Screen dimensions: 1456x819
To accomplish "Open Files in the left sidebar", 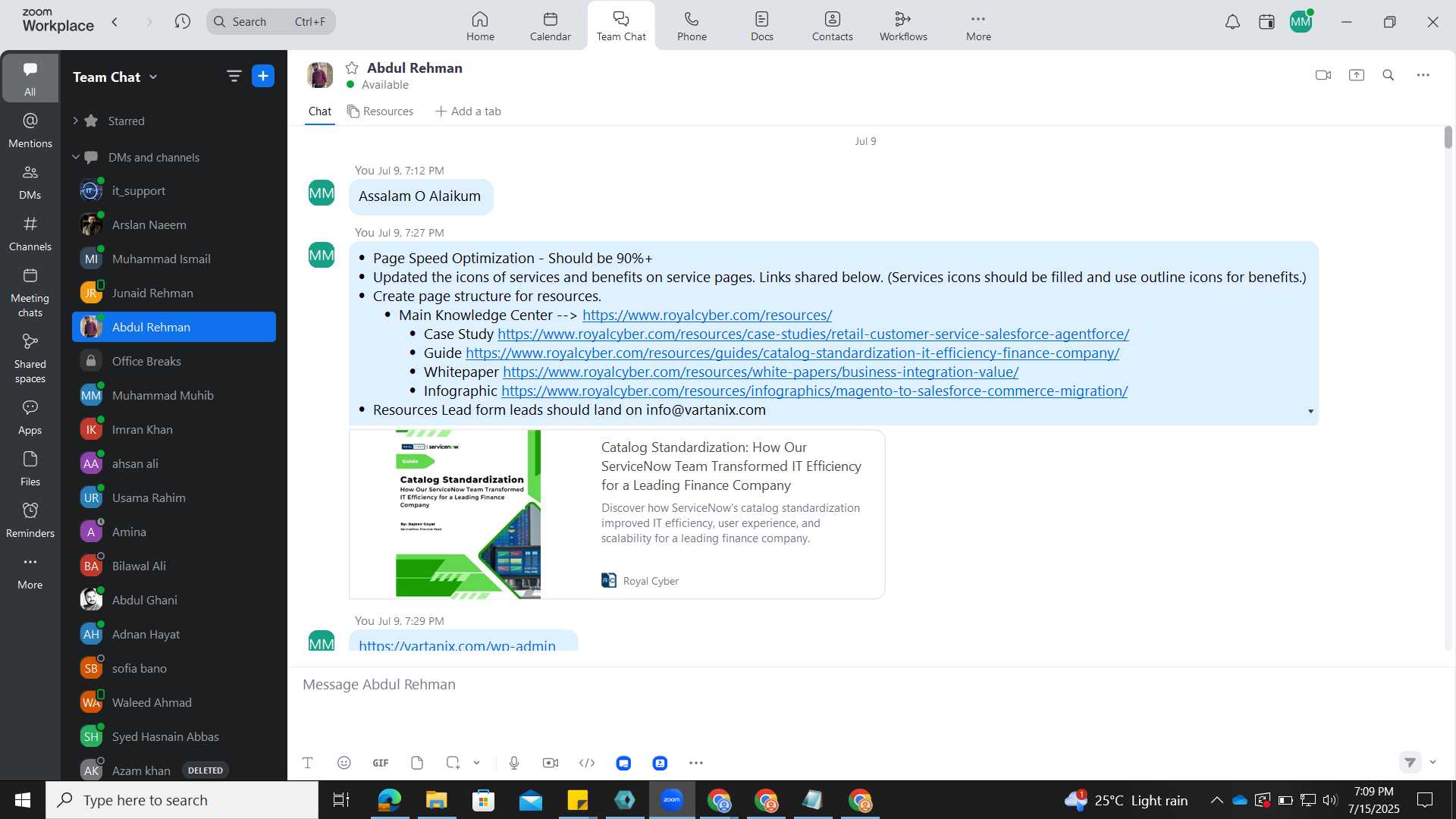I will (x=30, y=469).
